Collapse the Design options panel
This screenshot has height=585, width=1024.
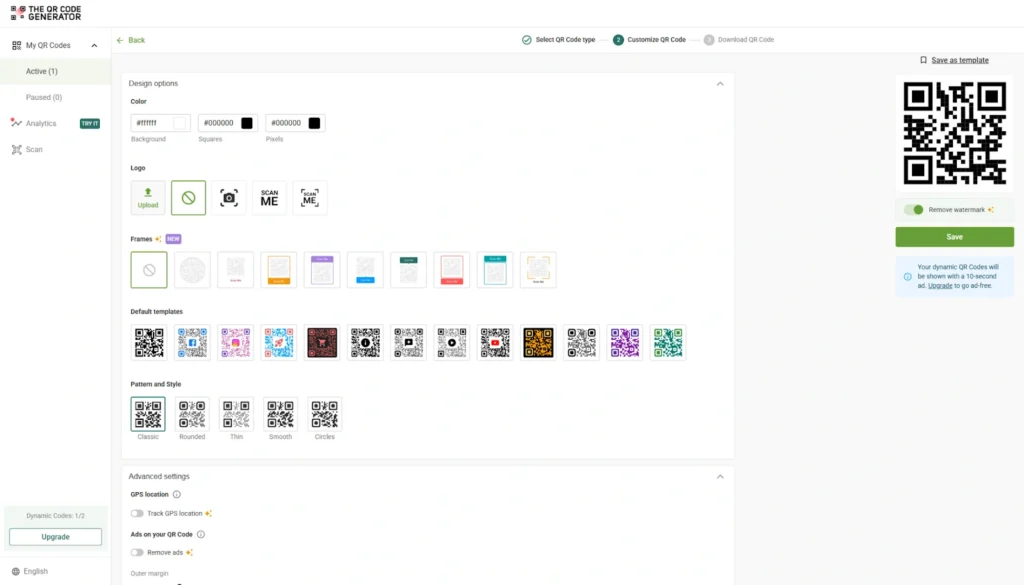720,83
